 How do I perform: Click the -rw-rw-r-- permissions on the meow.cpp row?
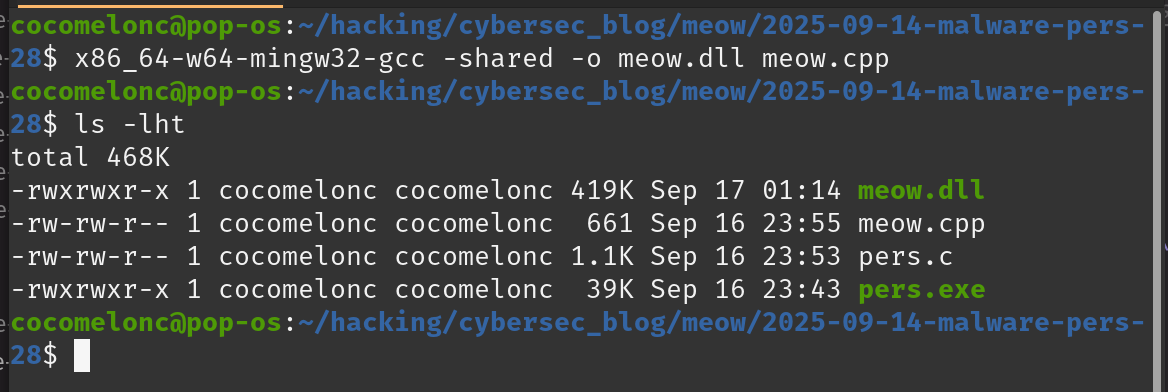pyautogui.click(x=91, y=224)
